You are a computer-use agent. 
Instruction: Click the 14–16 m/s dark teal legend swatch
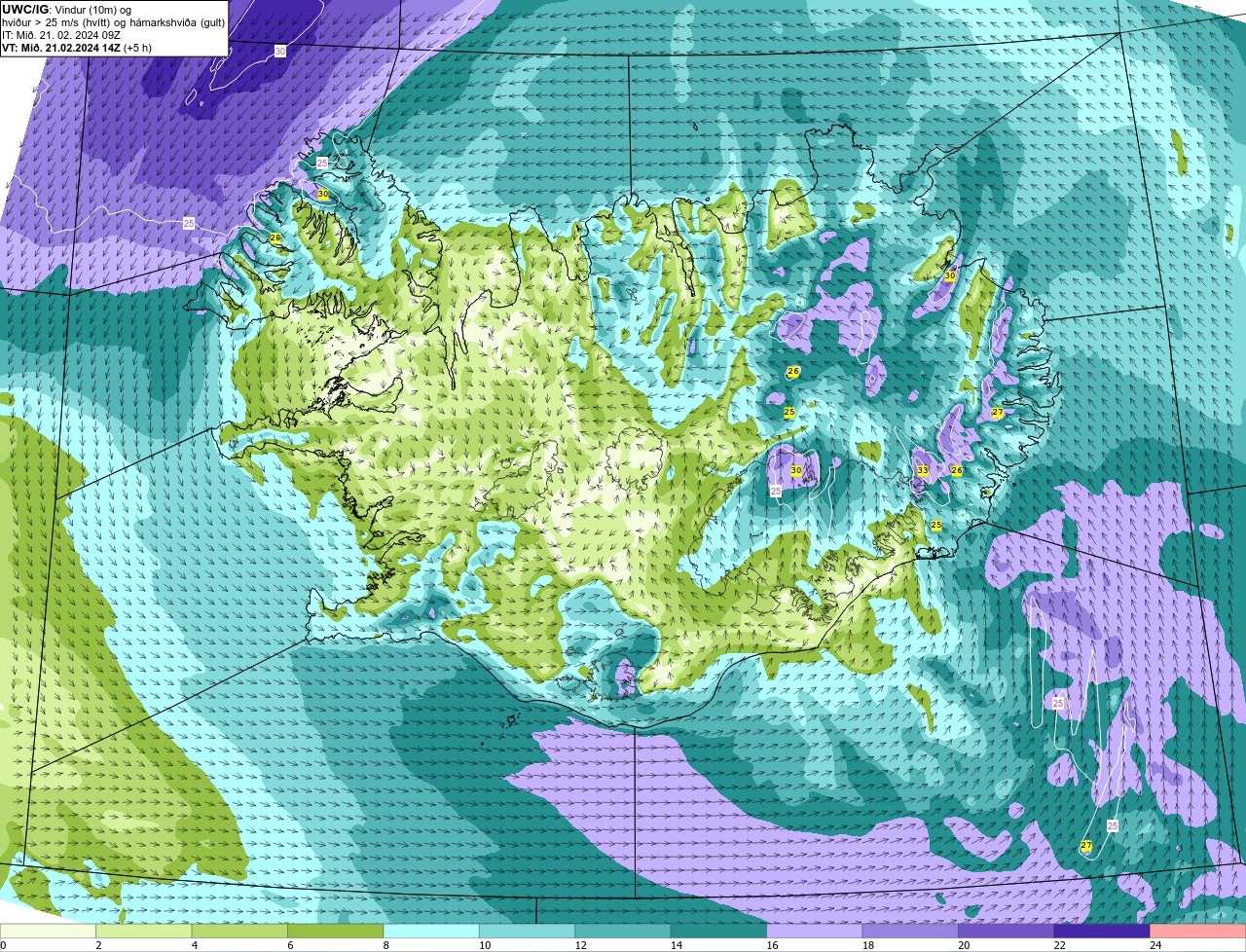[x=718, y=932]
